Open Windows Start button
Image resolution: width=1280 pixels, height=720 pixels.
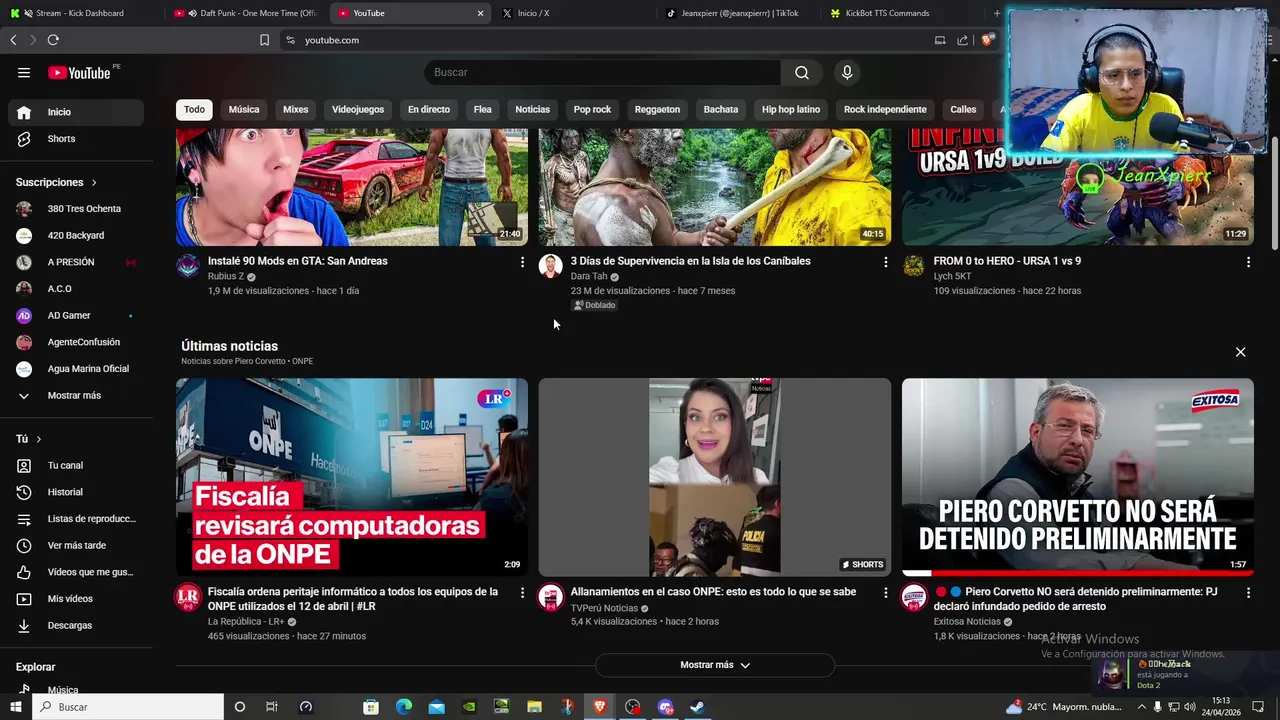[16, 707]
